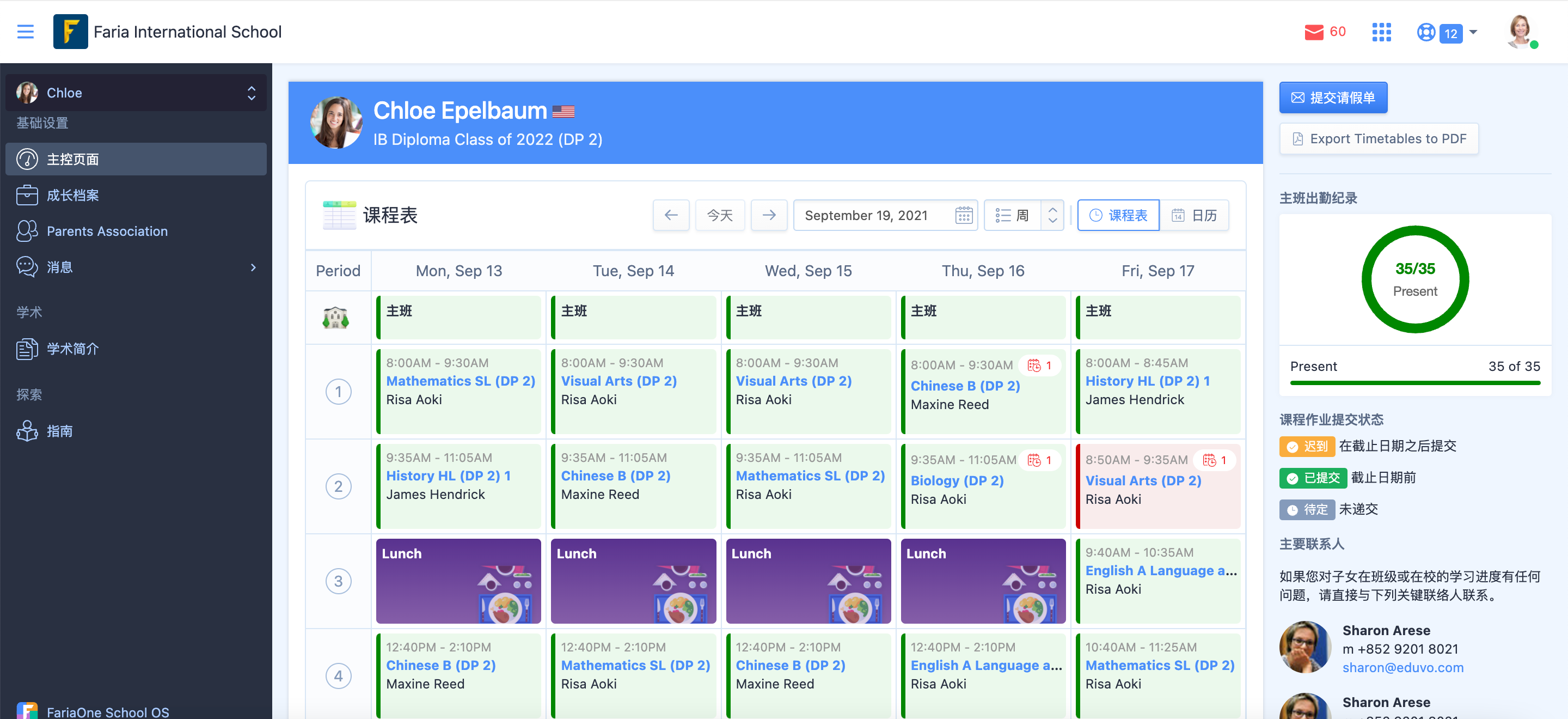This screenshot has width=1568, height=719.
Task: Click the September 19, 2021 date field
Action: tap(866, 216)
